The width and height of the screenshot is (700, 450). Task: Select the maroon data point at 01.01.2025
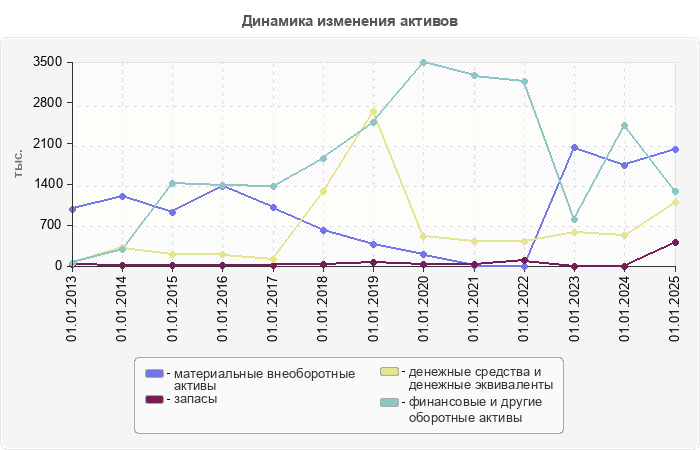675,242
